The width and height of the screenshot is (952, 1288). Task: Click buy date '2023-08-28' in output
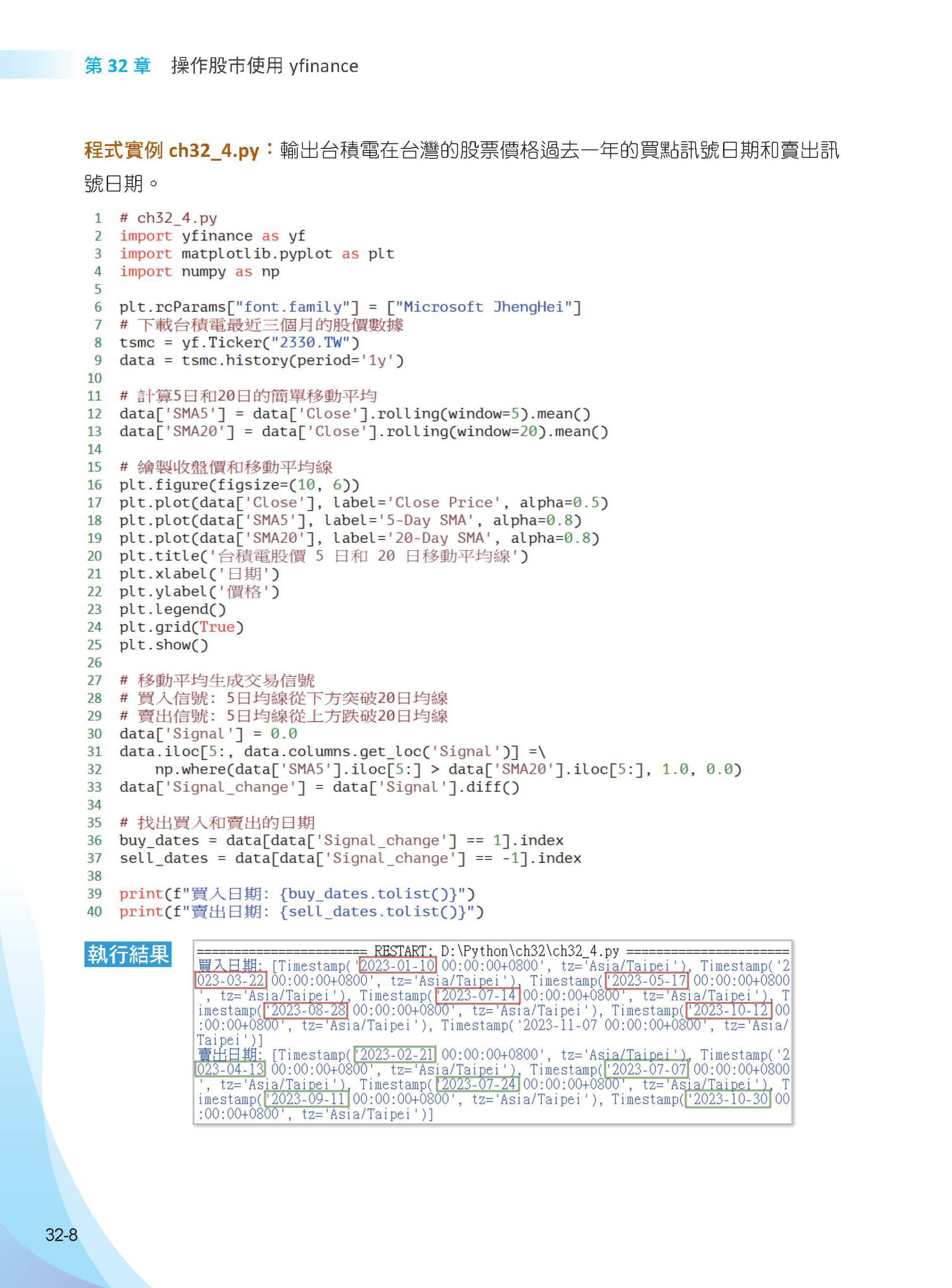click(x=306, y=1010)
